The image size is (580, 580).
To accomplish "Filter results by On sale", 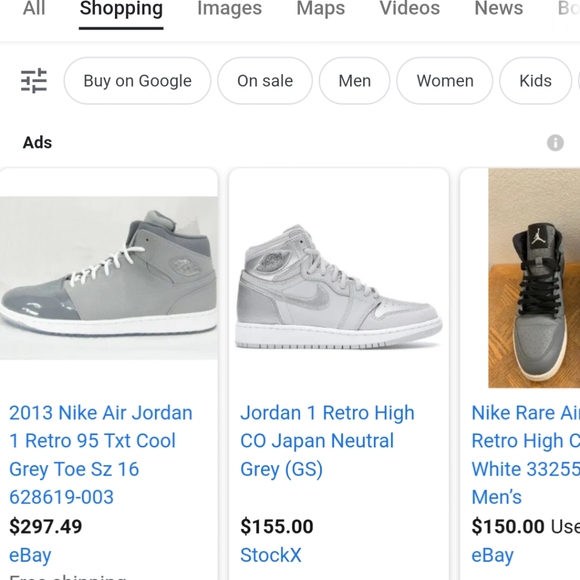I will pos(265,81).
